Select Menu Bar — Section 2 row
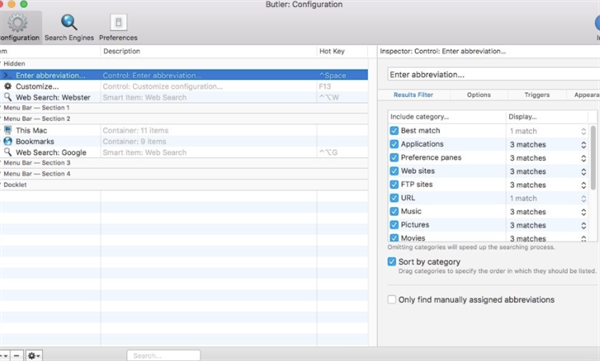This screenshot has width=600, height=361. coord(184,119)
